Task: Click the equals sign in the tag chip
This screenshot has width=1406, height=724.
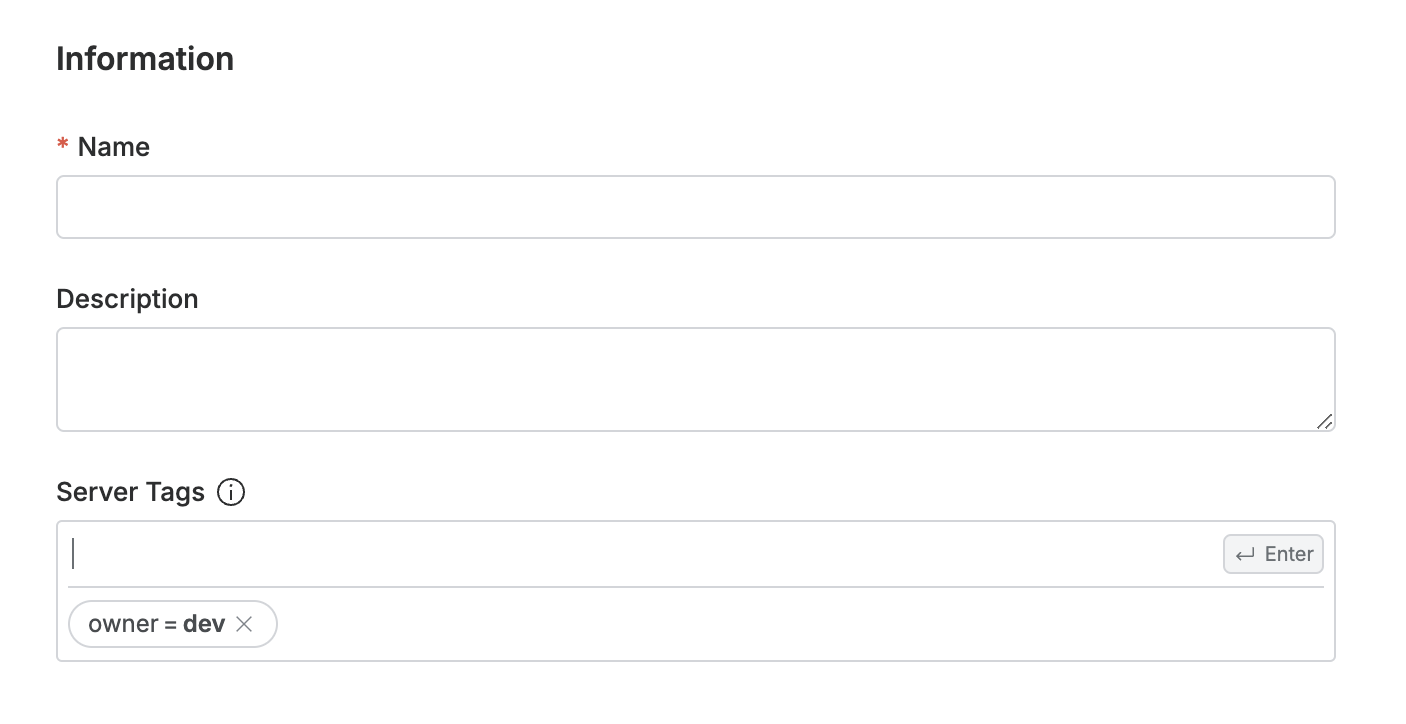Action: click(x=171, y=624)
